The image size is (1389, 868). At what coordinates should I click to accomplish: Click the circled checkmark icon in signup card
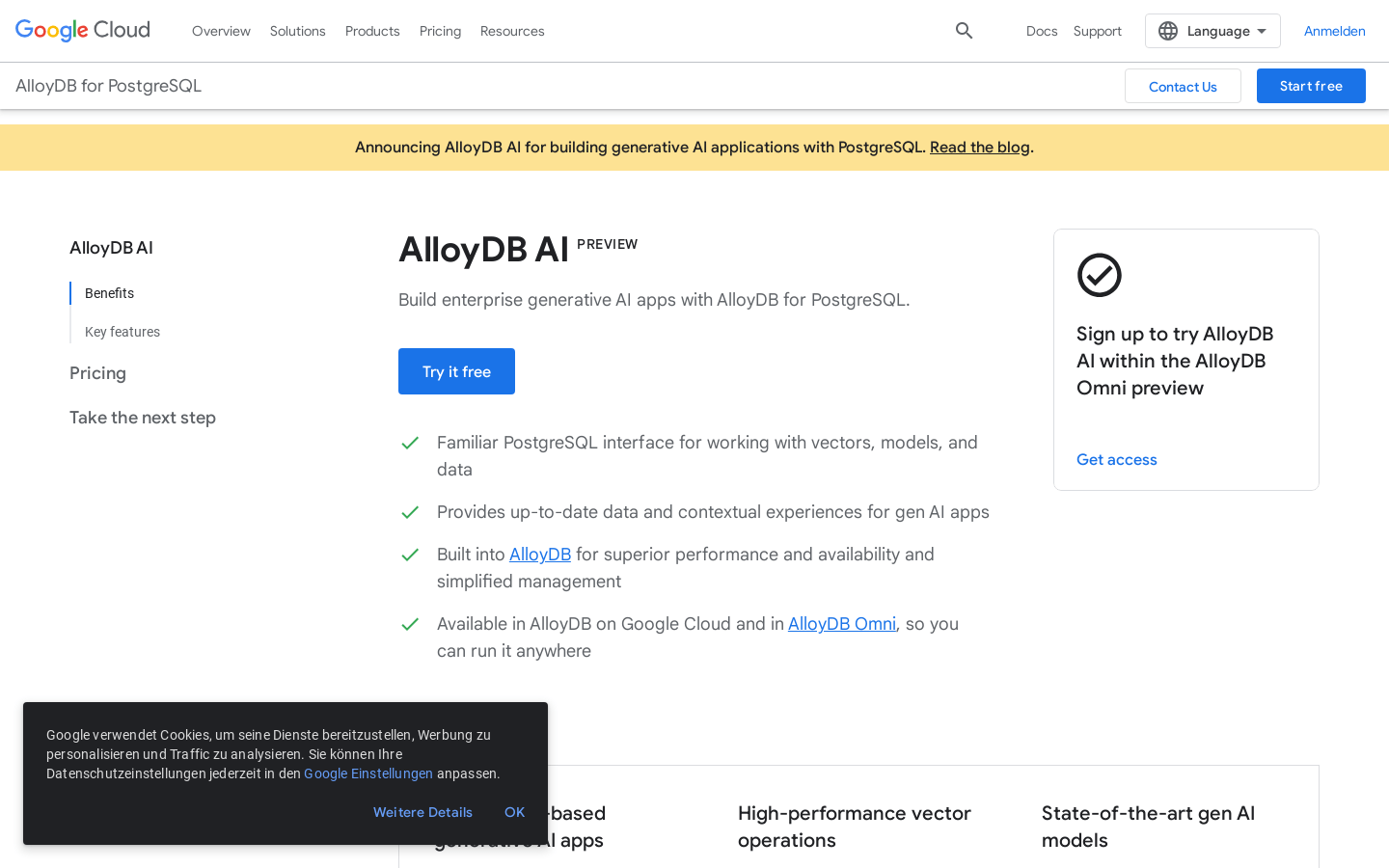point(1099,275)
